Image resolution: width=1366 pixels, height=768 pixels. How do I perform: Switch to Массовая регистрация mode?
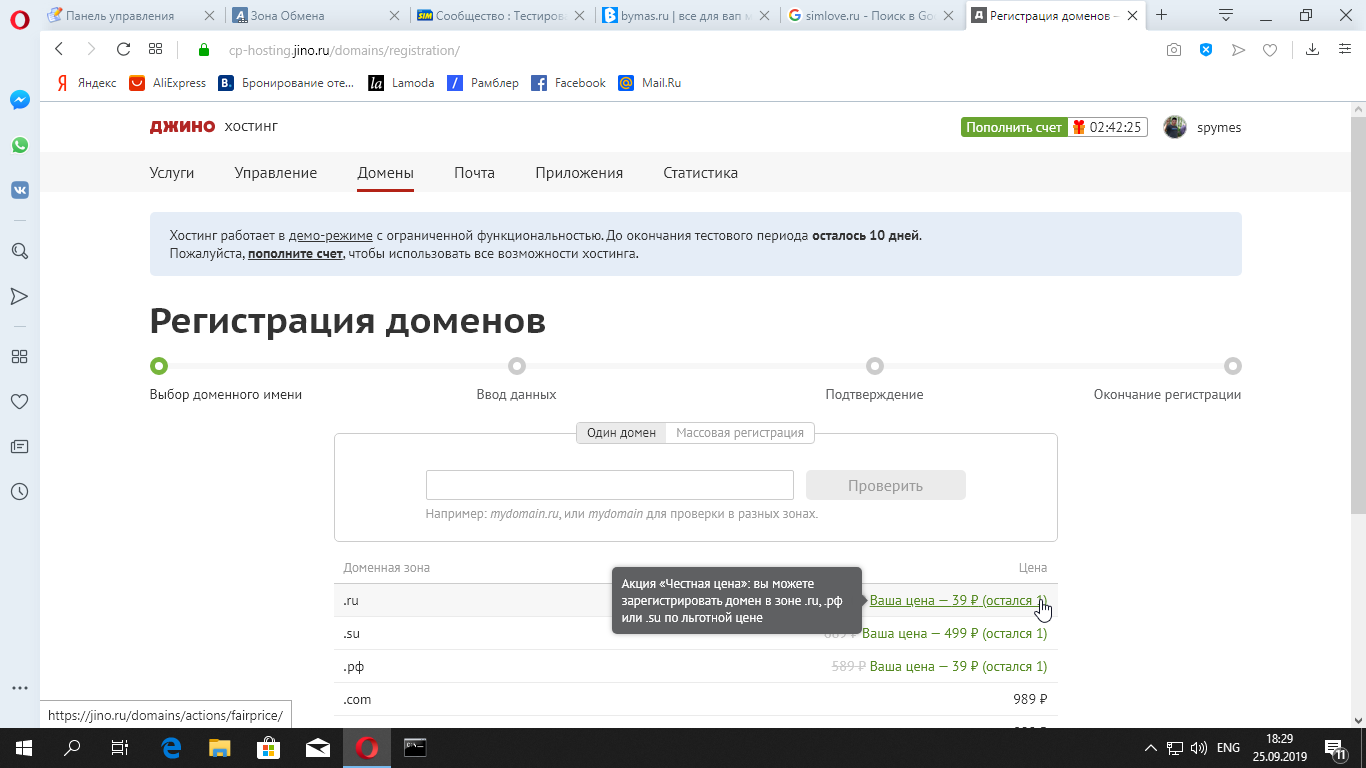click(740, 433)
